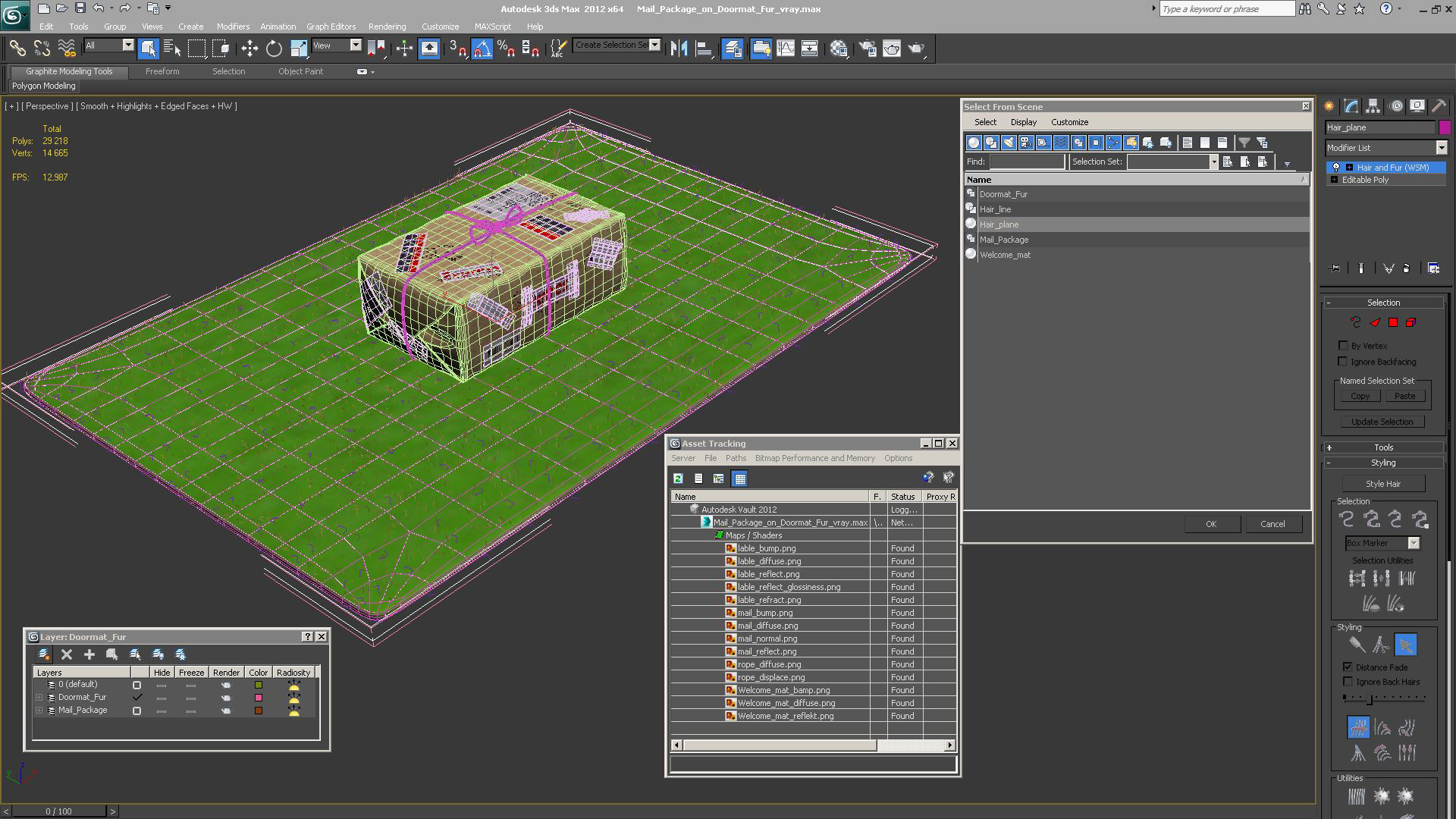1456x819 pixels.
Task: Open the Modifiers menu
Action: pyautogui.click(x=233, y=27)
